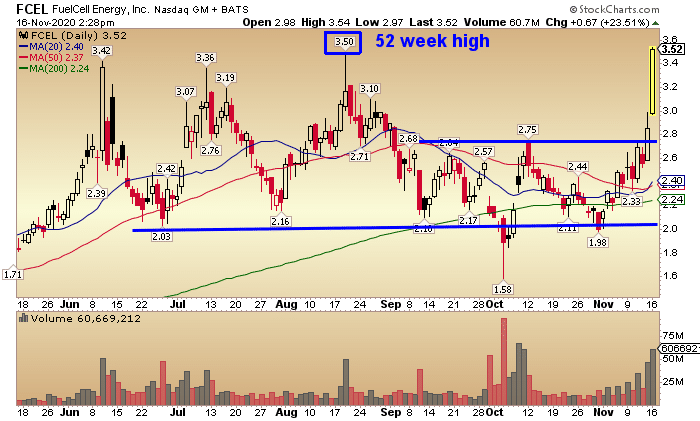Click the 2.40 MA axis tag
Image resolution: width=700 pixels, height=421 pixels.
[671, 180]
